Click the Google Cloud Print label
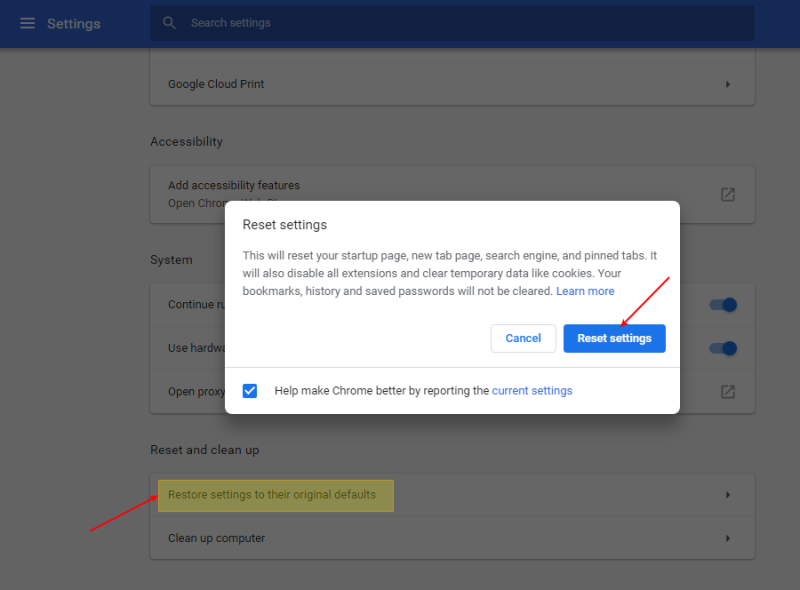 click(x=216, y=84)
